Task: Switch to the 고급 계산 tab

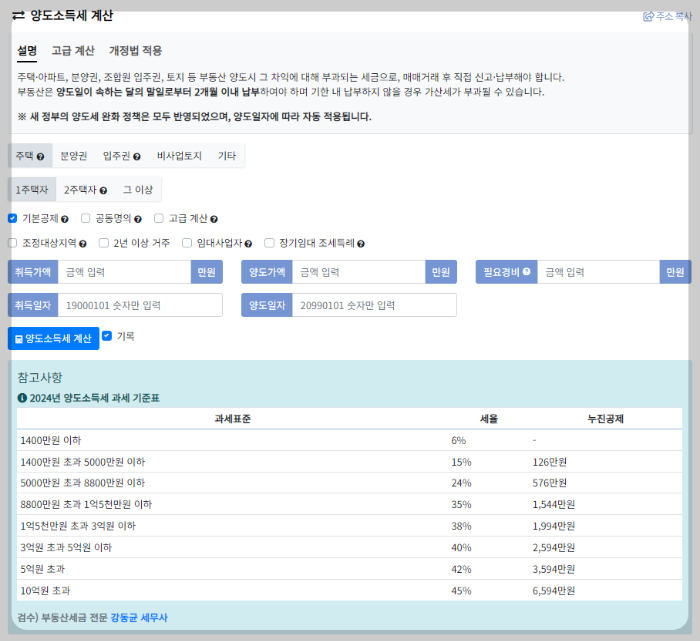Action: point(73,51)
